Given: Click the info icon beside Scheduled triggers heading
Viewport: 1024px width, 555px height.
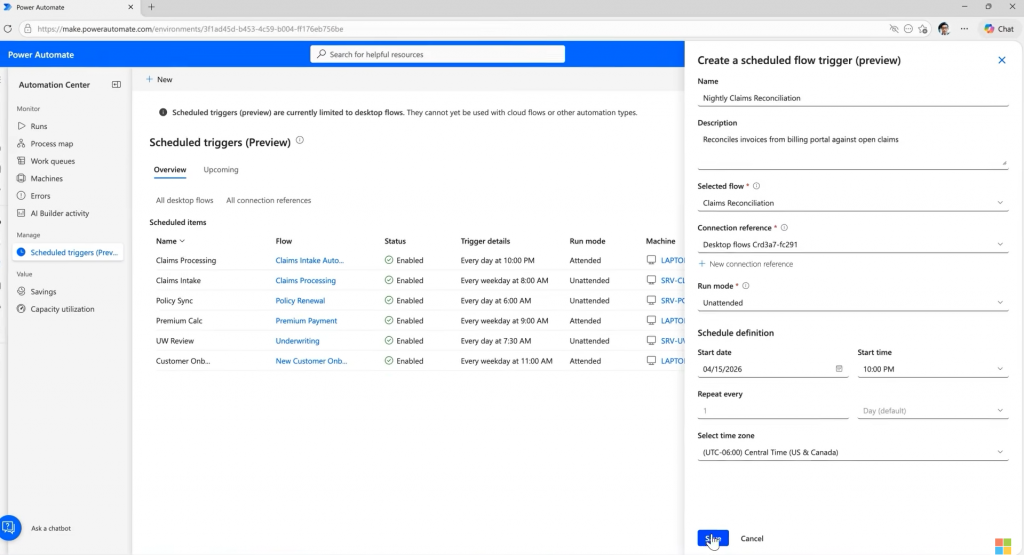Looking at the screenshot, I should (x=300, y=140).
